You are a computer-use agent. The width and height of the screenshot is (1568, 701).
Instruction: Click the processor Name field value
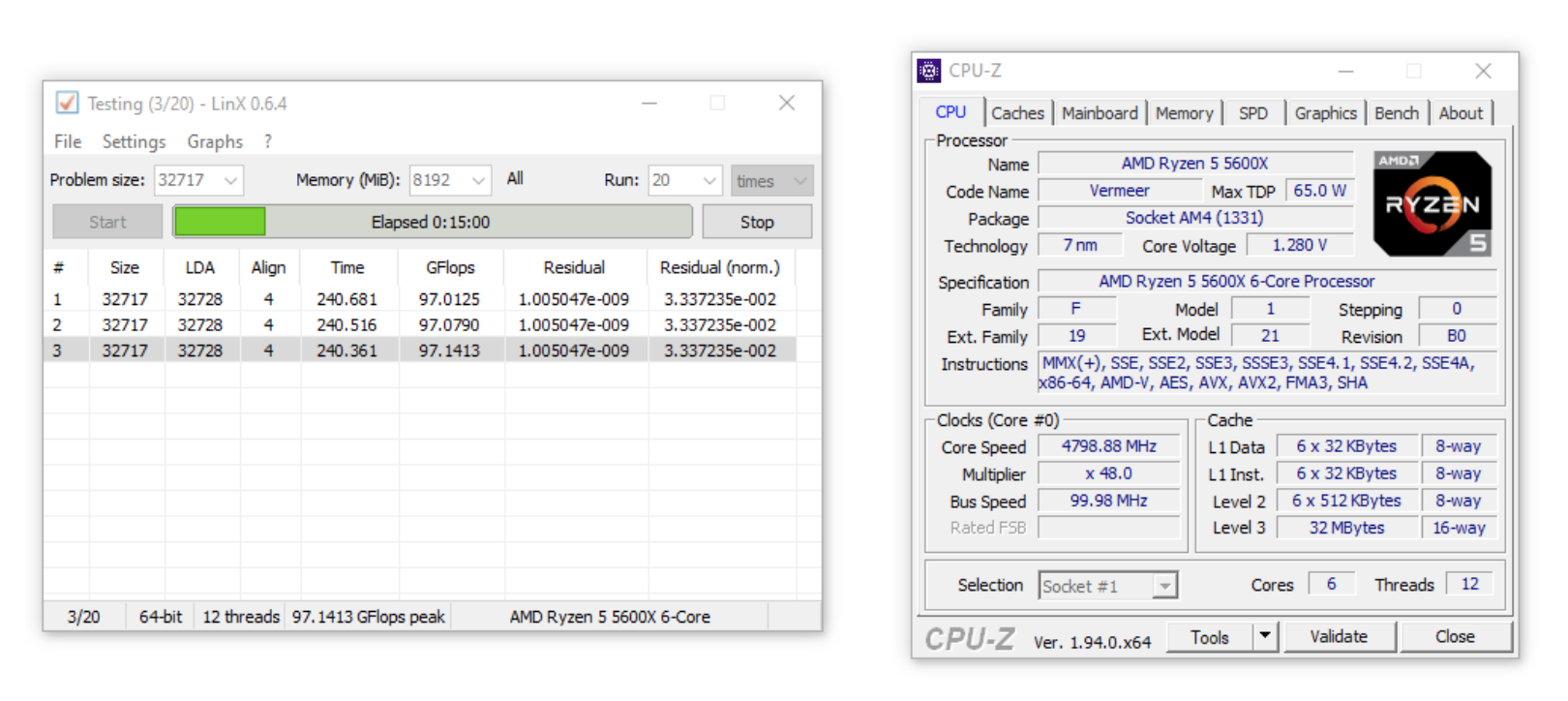point(1195,164)
